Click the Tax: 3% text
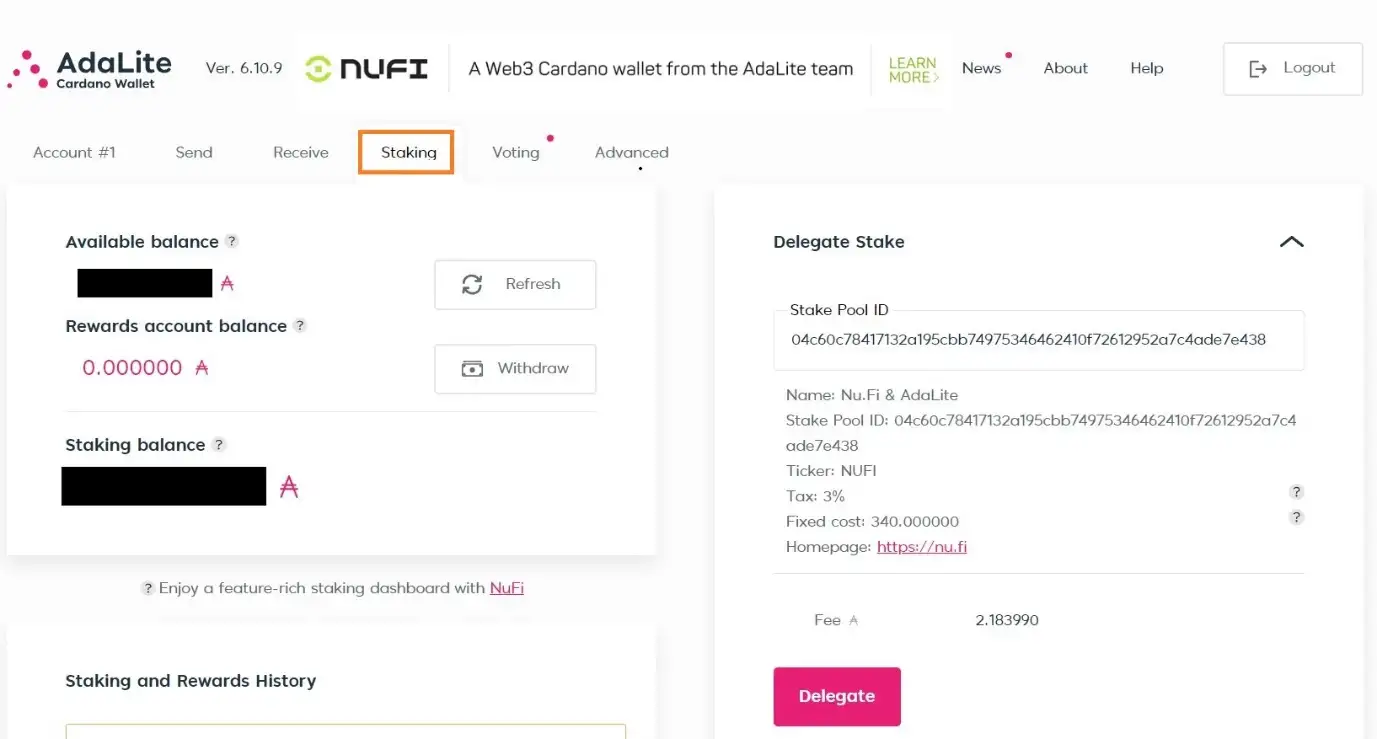1377x739 pixels. click(x=815, y=496)
